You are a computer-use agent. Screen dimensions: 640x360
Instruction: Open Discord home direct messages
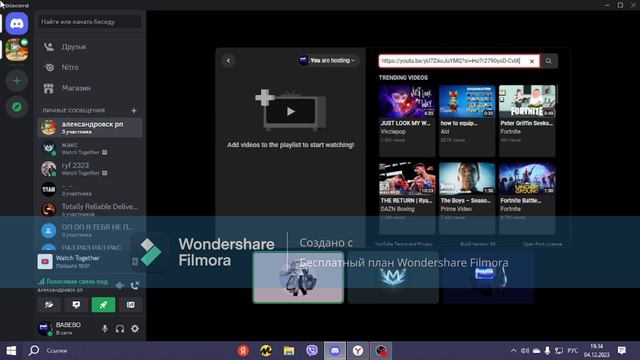17,23
